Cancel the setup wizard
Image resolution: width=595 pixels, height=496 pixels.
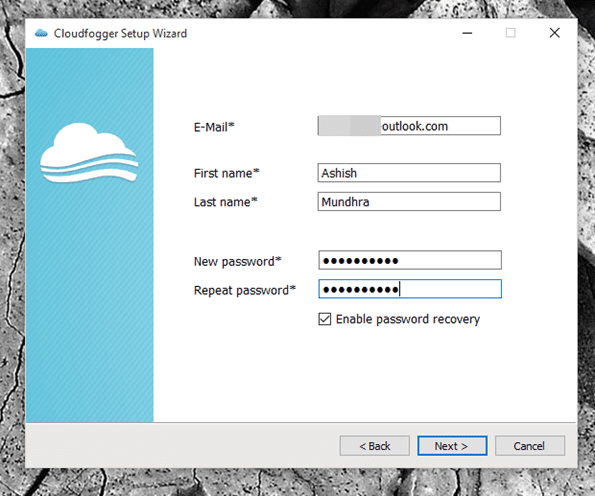(x=530, y=446)
